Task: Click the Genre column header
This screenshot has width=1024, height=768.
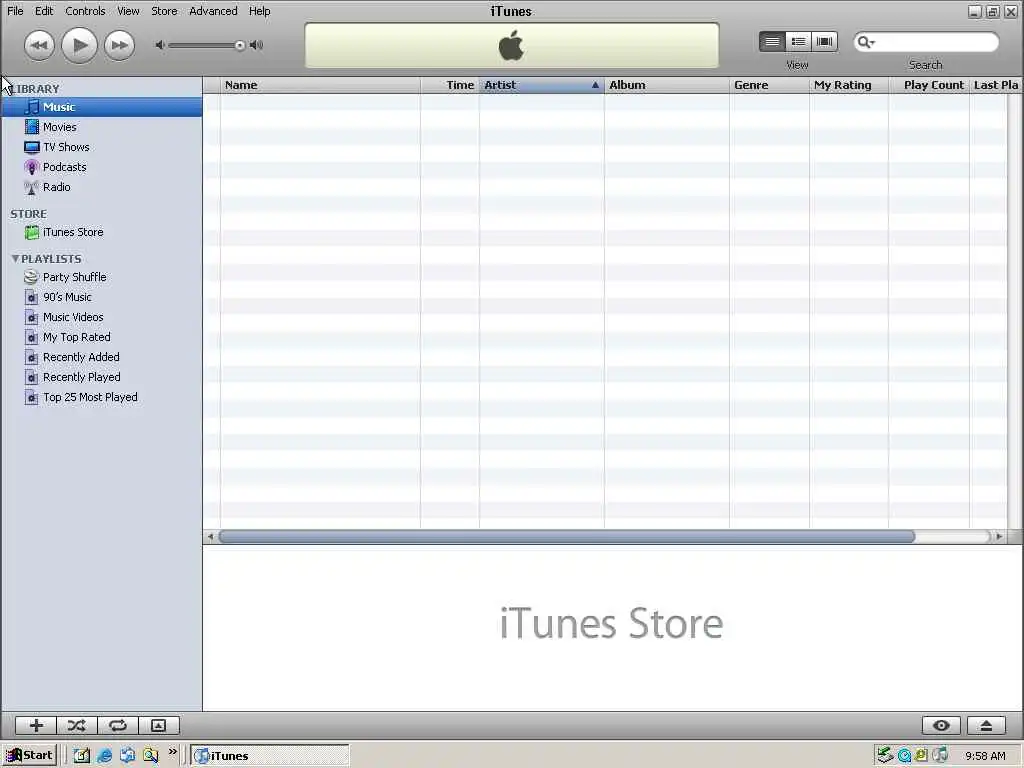Action: [769, 85]
